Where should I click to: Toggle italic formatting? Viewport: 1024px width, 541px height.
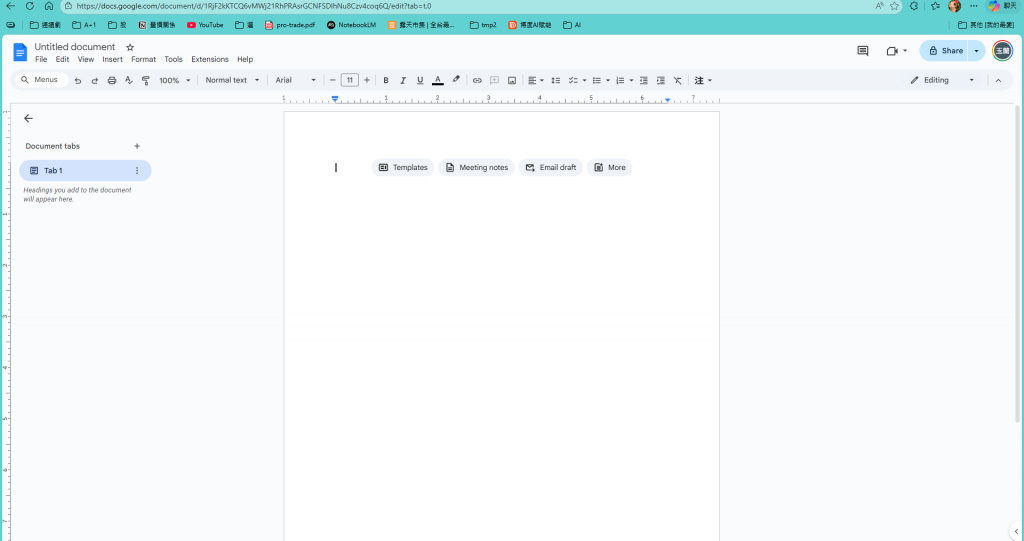(403, 80)
